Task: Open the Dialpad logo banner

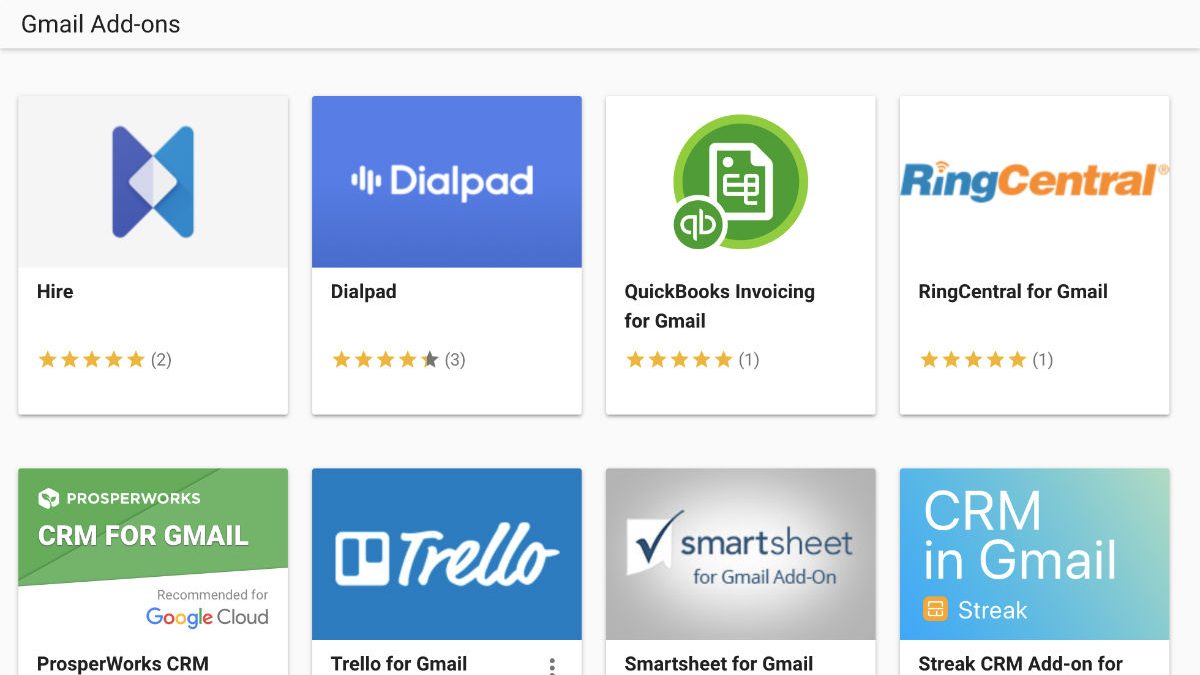Action: tap(446, 182)
